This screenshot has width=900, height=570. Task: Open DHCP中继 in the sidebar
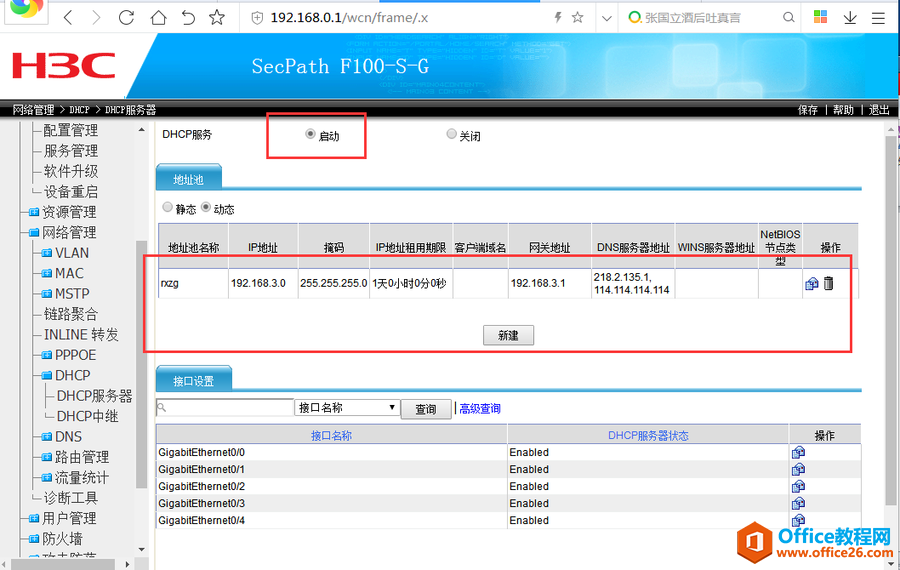coord(87,416)
